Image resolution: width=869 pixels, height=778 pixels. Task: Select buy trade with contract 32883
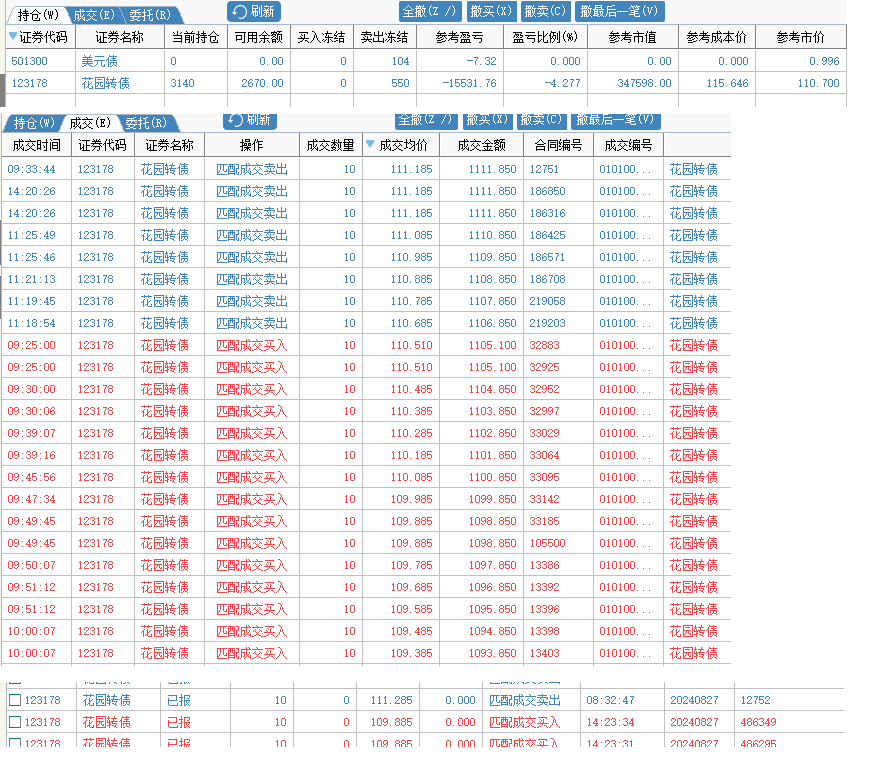tap(366, 345)
